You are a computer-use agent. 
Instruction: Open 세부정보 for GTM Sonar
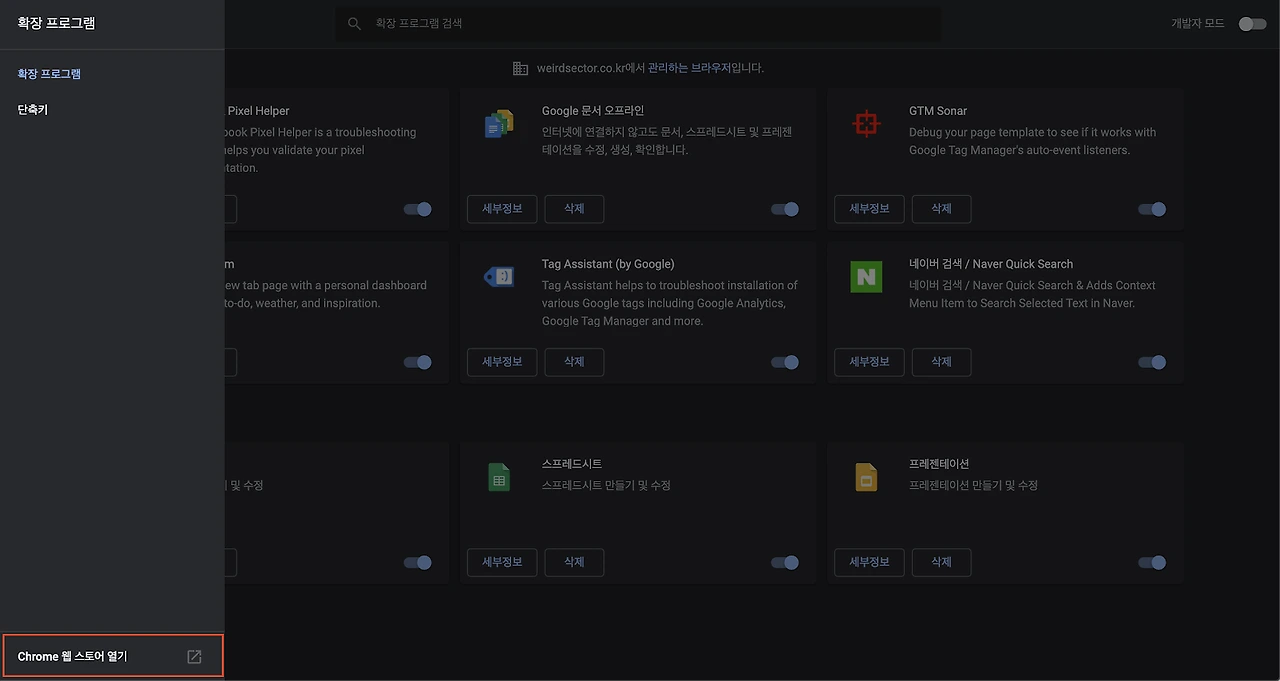pyautogui.click(x=869, y=209)
